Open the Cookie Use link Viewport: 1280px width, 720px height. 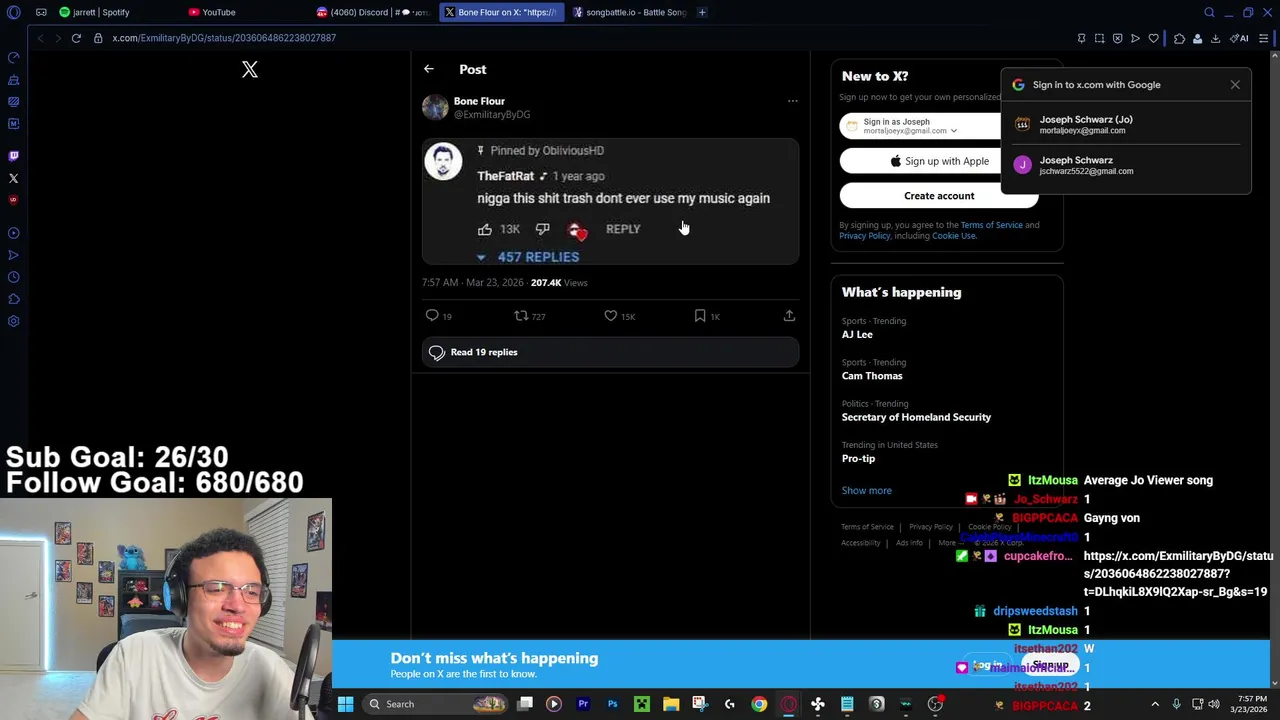(x=954, y=236)
